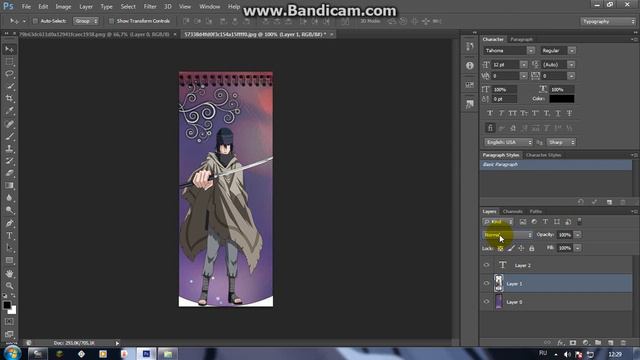Select the Gradient tool

coord(9,186)
